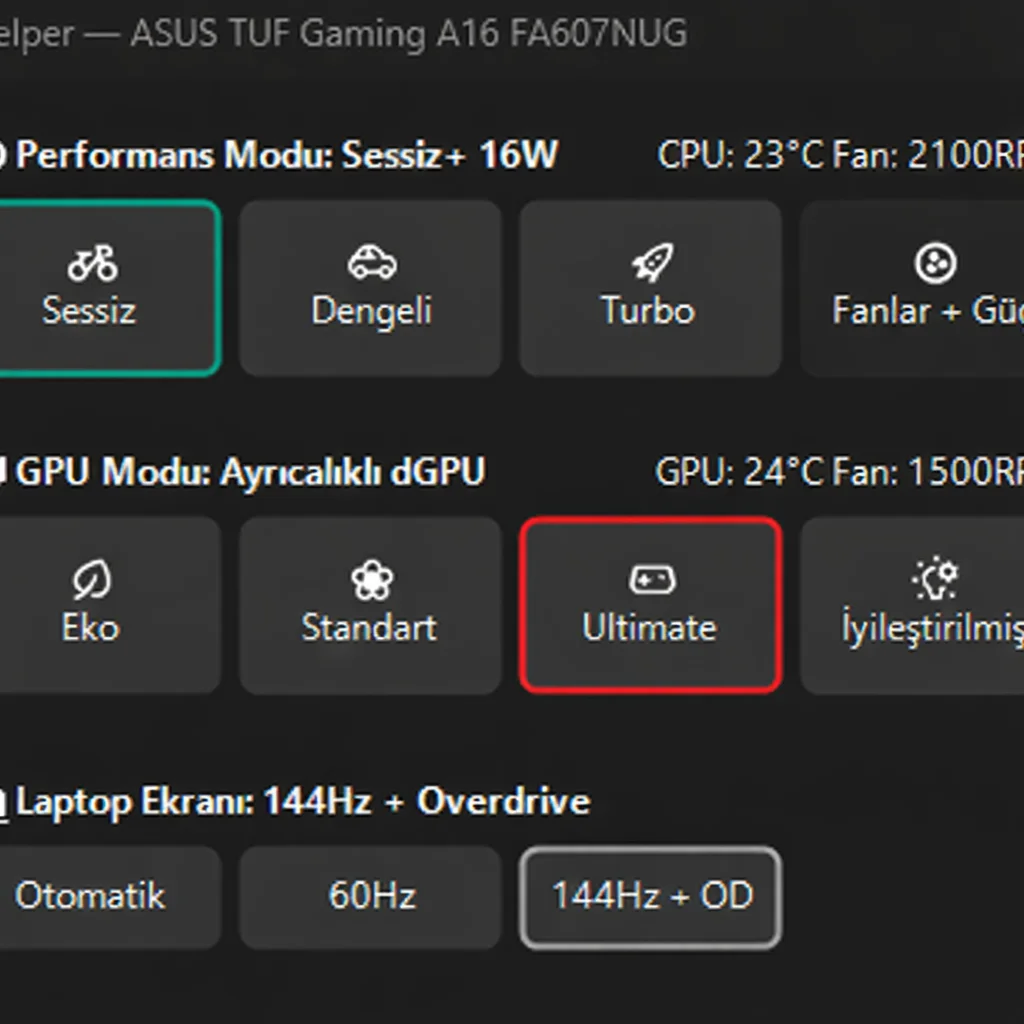Click the Standart GPU text label
The image size is (1024, 1024).
coord(369,628)
